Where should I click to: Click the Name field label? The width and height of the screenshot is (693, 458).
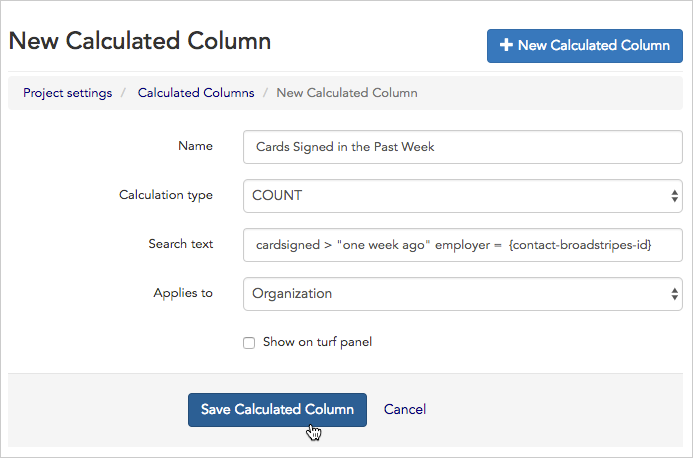[195, 146]
